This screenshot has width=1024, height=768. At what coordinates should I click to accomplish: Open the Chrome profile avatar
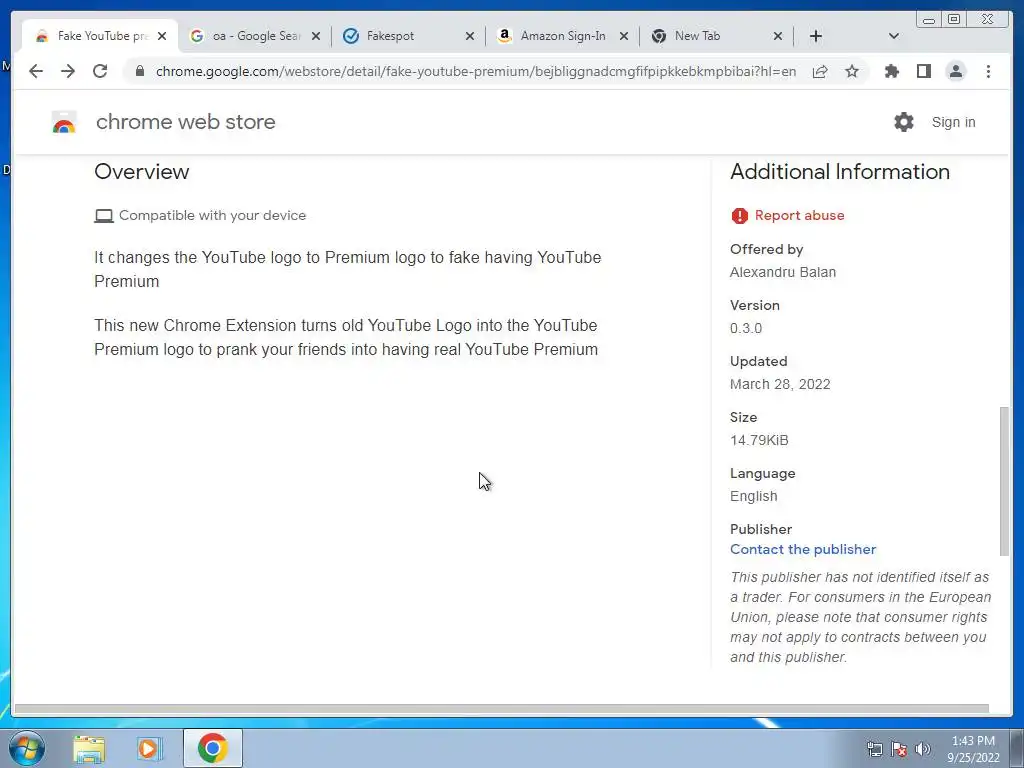coord(955,71)
